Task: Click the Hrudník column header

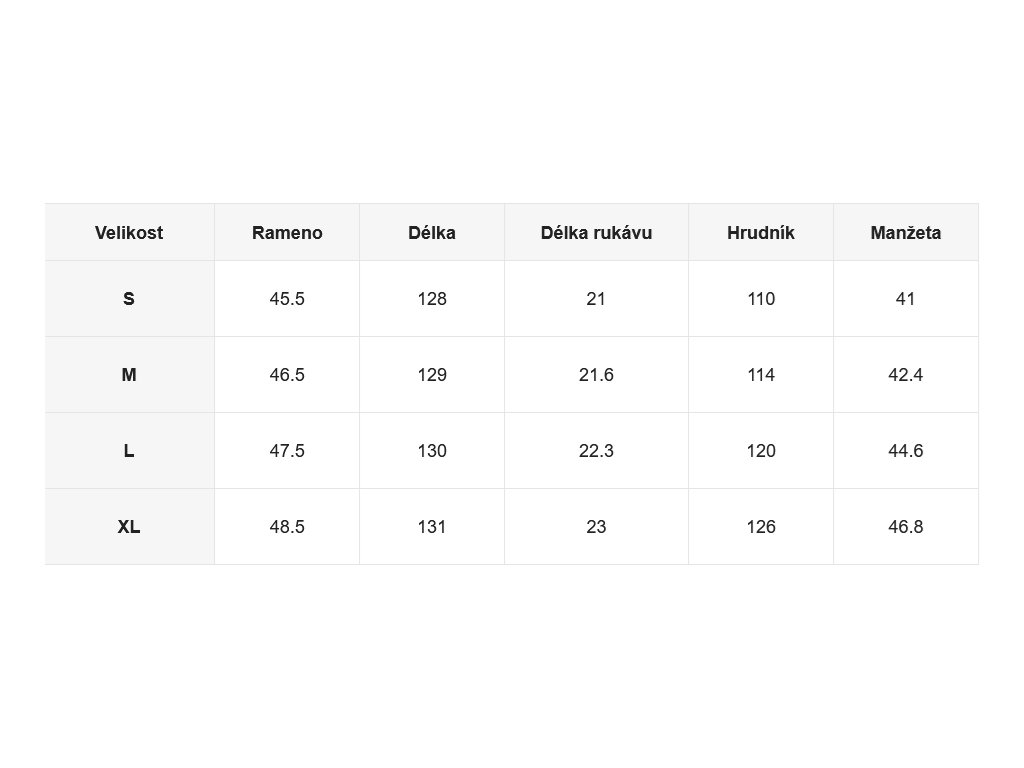Action: 761,232
